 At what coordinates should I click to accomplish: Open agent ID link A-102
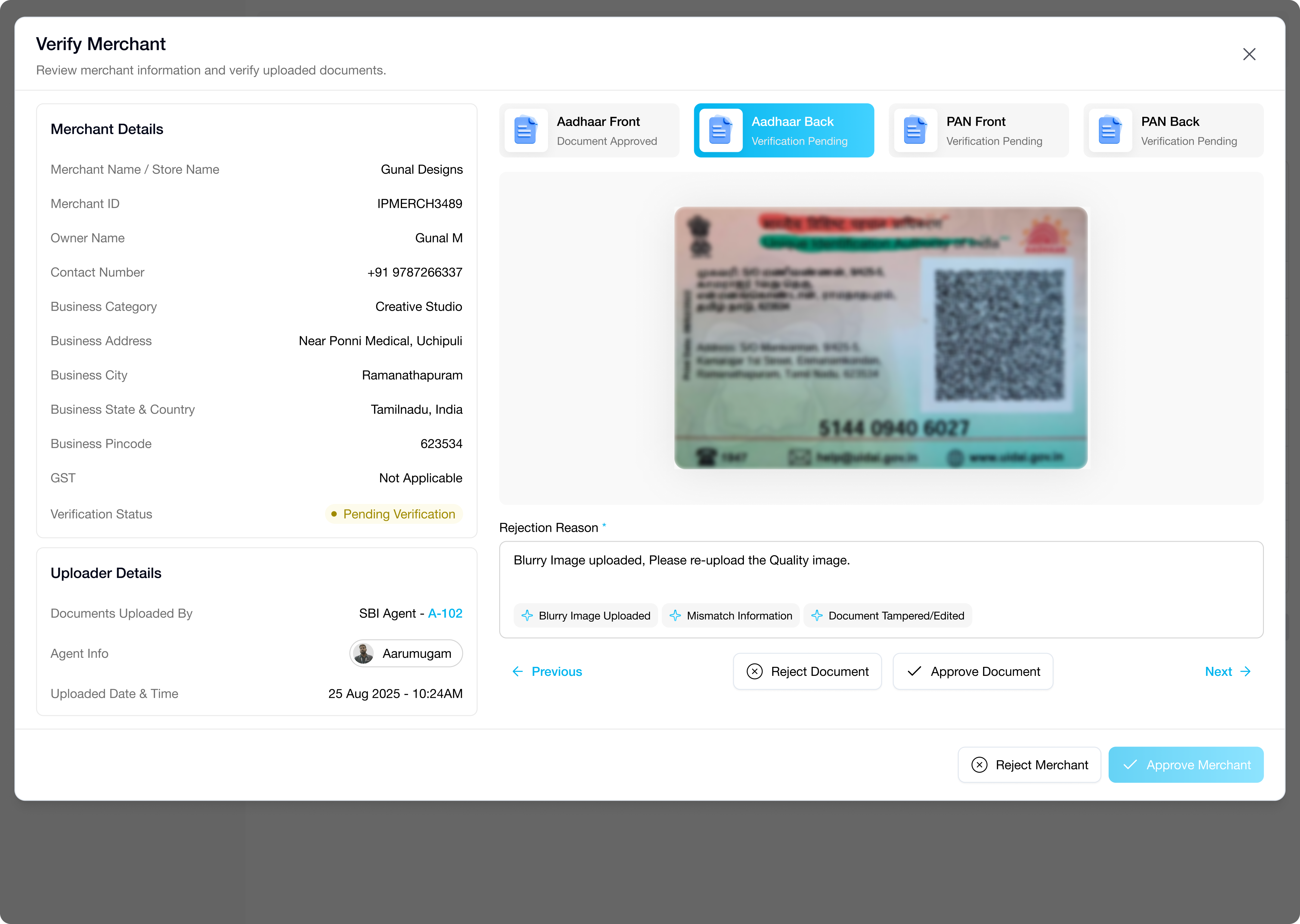[445, 613]
